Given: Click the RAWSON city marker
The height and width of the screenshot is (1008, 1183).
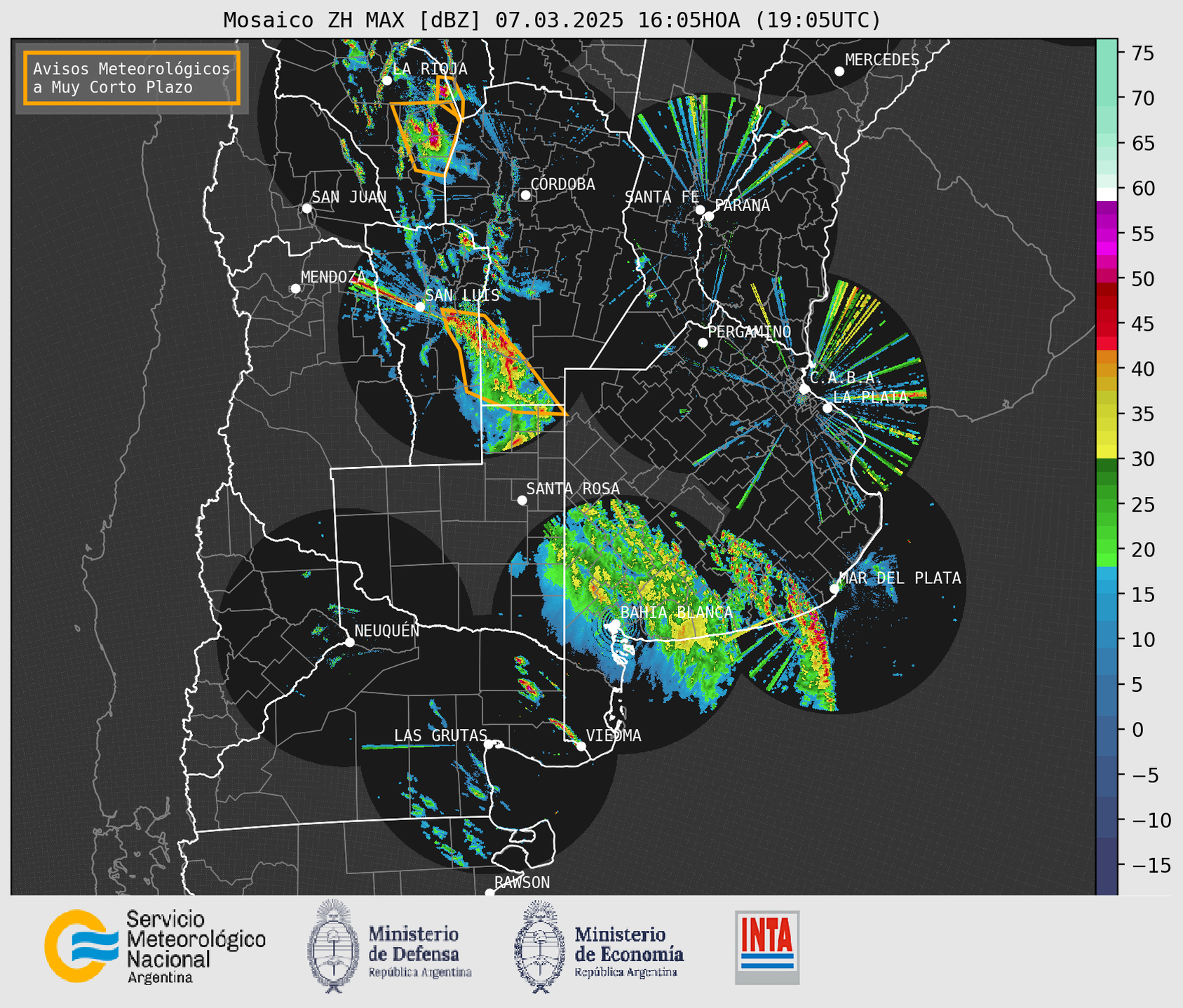Looking at the screenshot, I should coord(489,893).
